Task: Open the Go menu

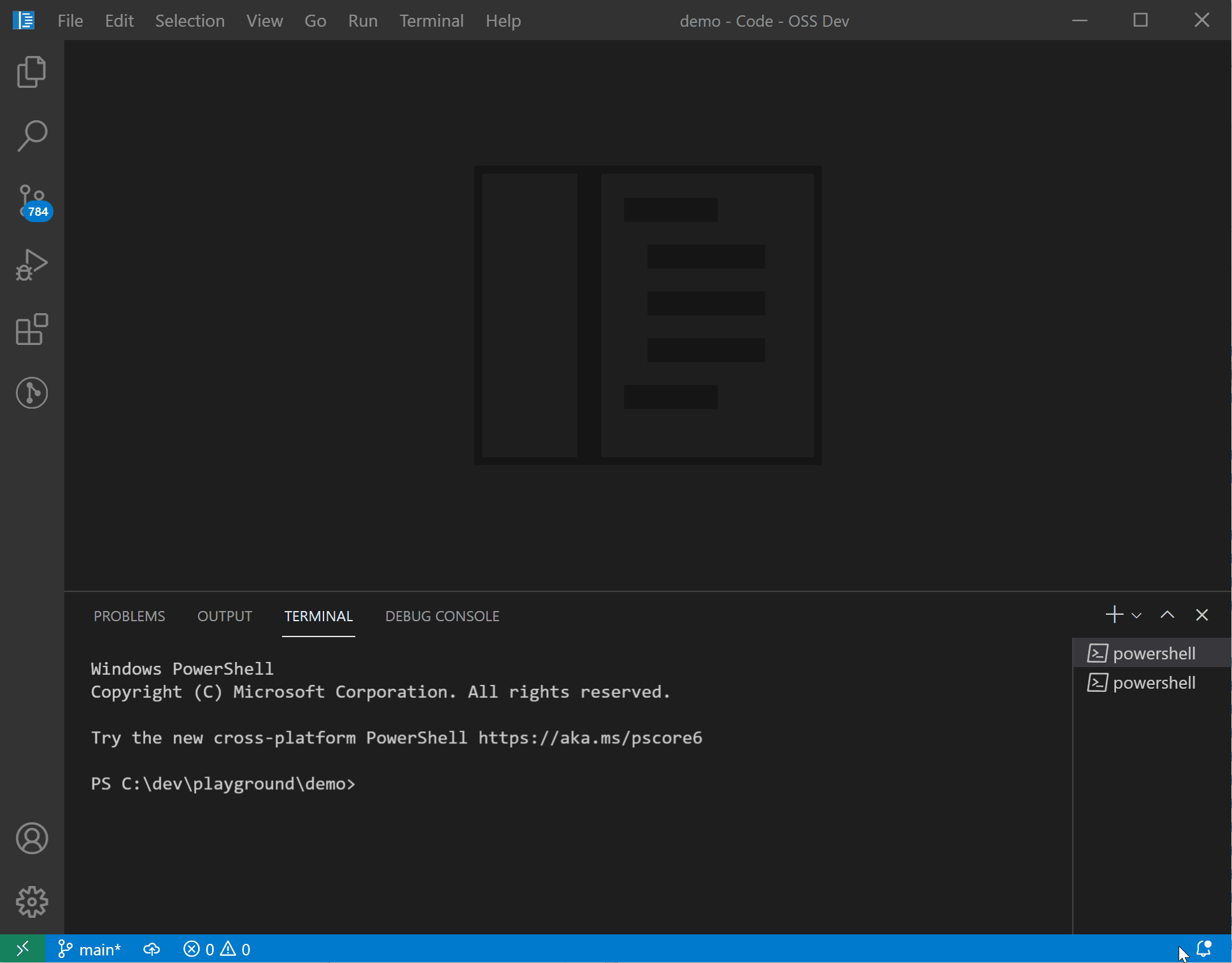Action: pos(315,20)
